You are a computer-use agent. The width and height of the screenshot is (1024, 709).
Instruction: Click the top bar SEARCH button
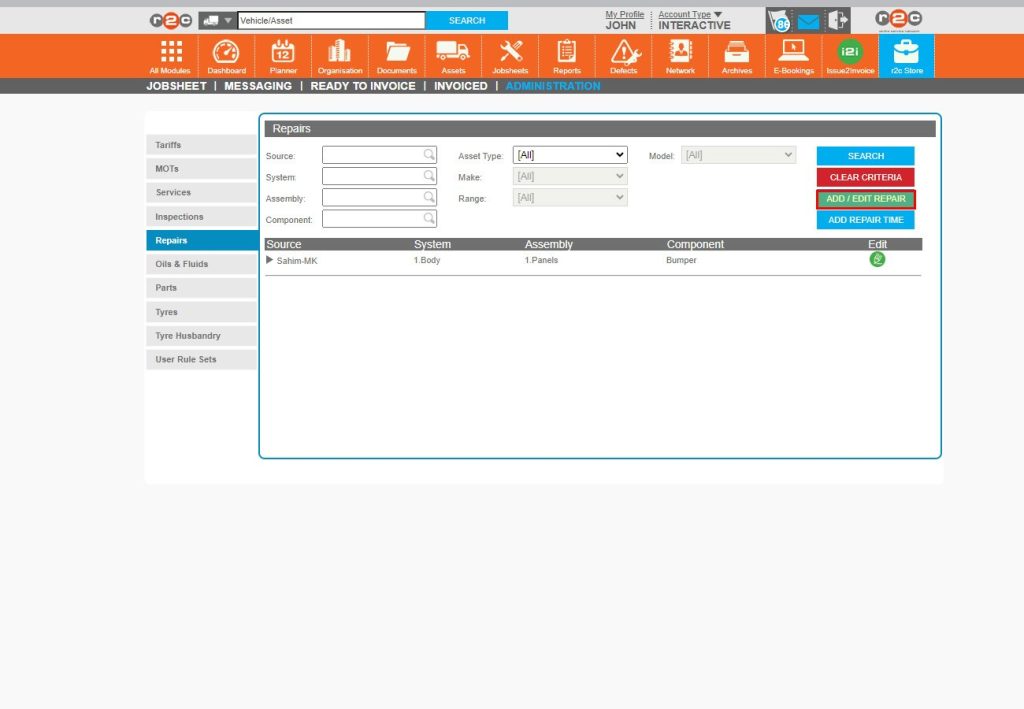coord(467,21)
